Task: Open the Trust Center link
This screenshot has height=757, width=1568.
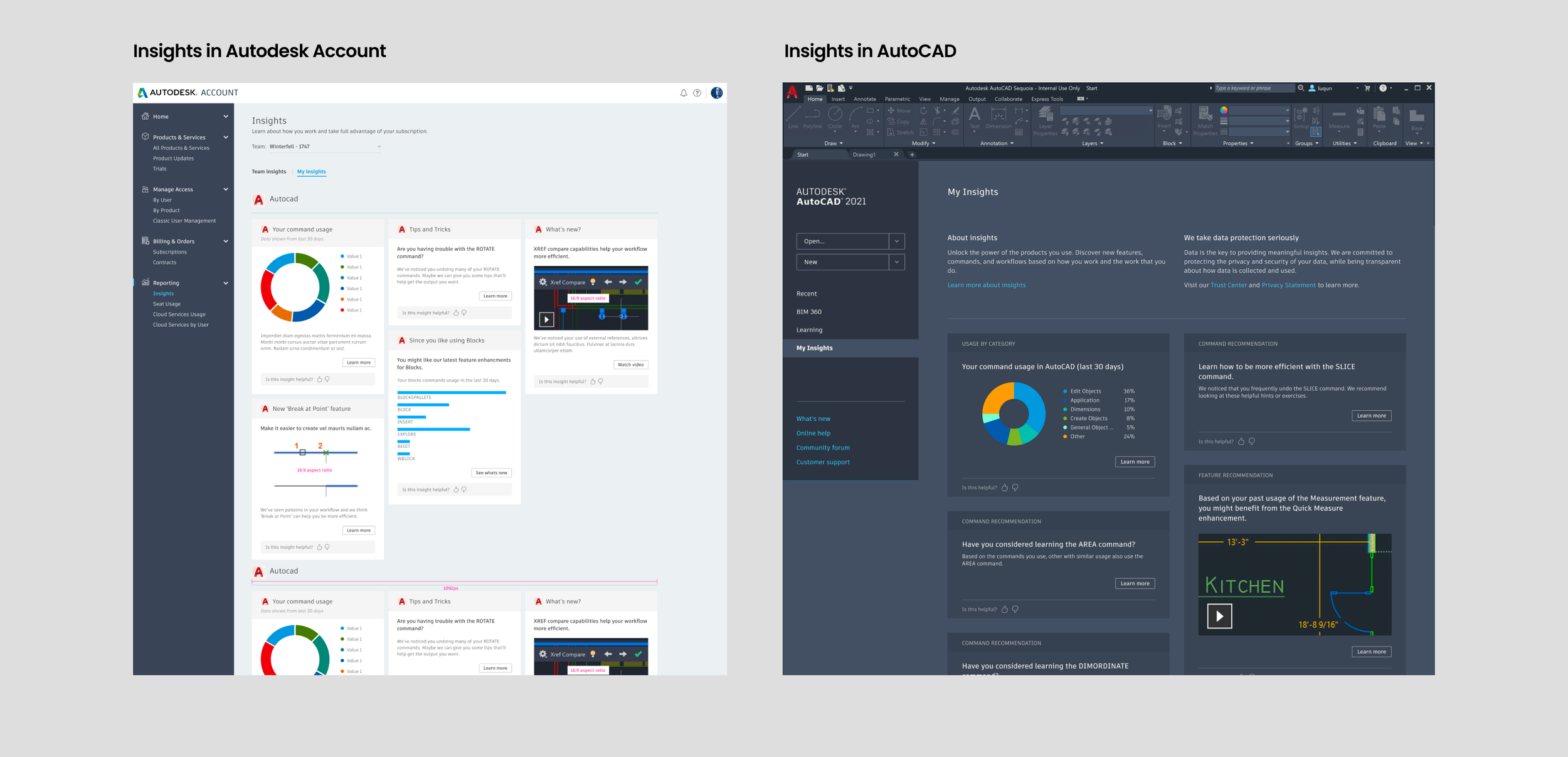Action: (x=1228, y=285)
